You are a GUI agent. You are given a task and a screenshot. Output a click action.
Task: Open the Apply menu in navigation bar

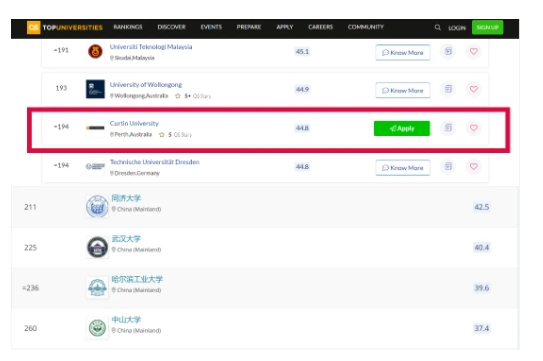tap(285, 27)
